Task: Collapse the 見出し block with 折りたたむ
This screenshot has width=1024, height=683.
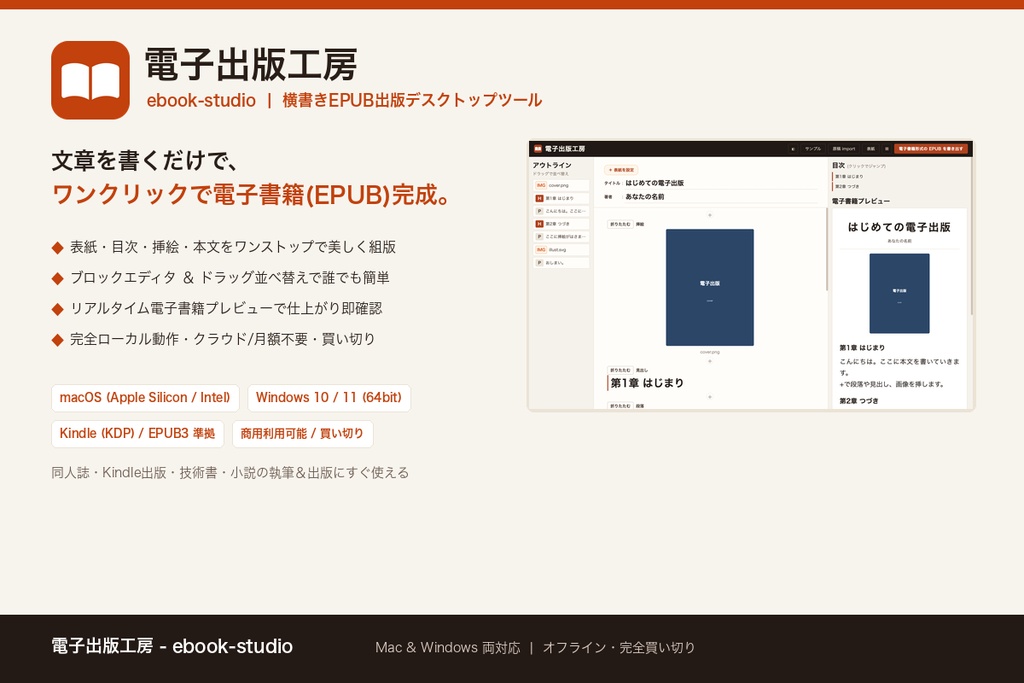Action: pyautogui.click(x=620, y=370)
